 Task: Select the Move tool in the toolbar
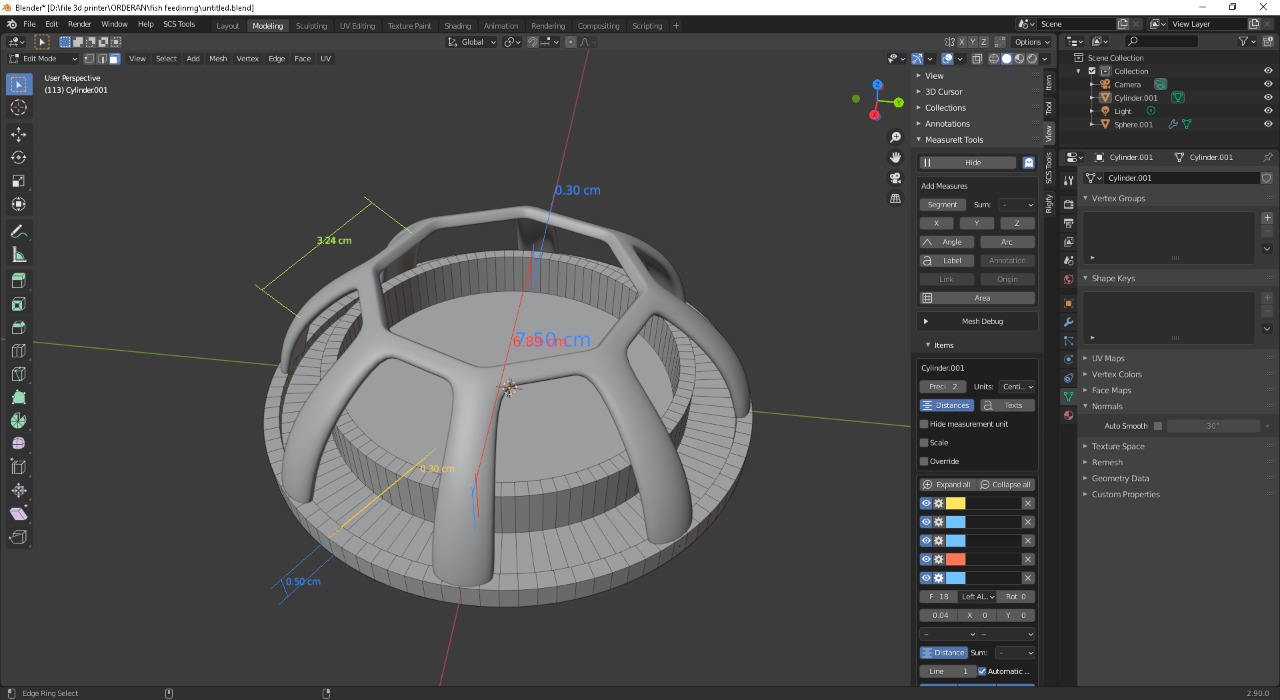pyautogui.click(x=18, y=134)
